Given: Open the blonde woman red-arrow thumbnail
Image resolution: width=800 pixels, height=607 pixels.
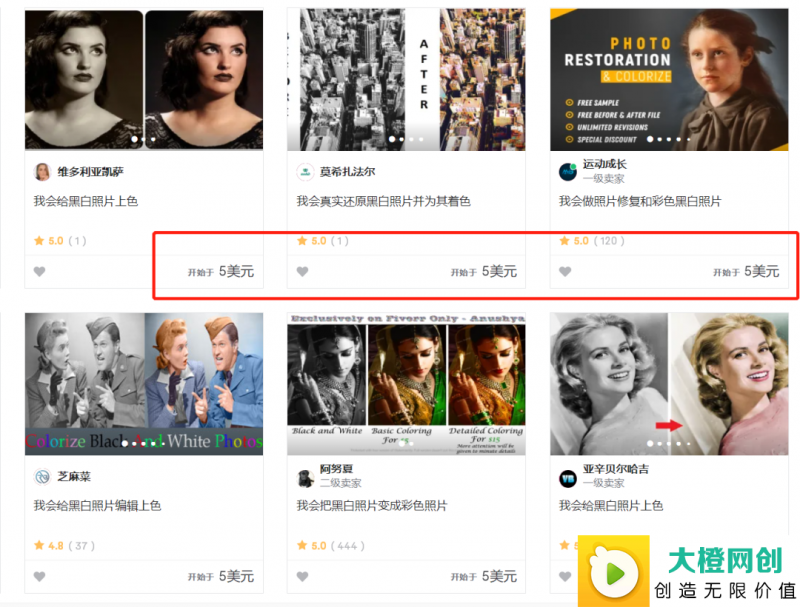Looking at the screenshot, I should (x=669, y=384).
